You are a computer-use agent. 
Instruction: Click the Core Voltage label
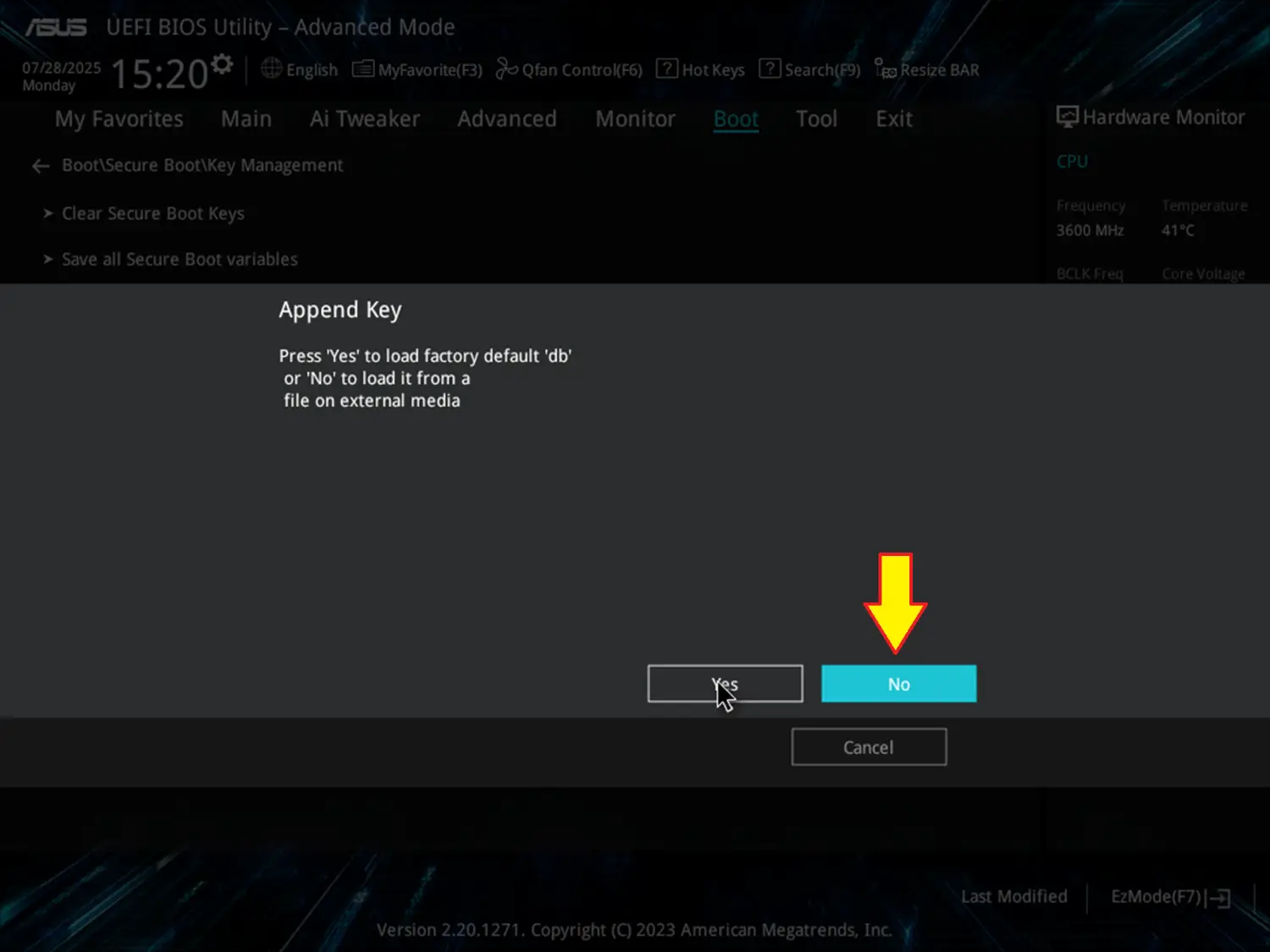(x=1203, y=274)
